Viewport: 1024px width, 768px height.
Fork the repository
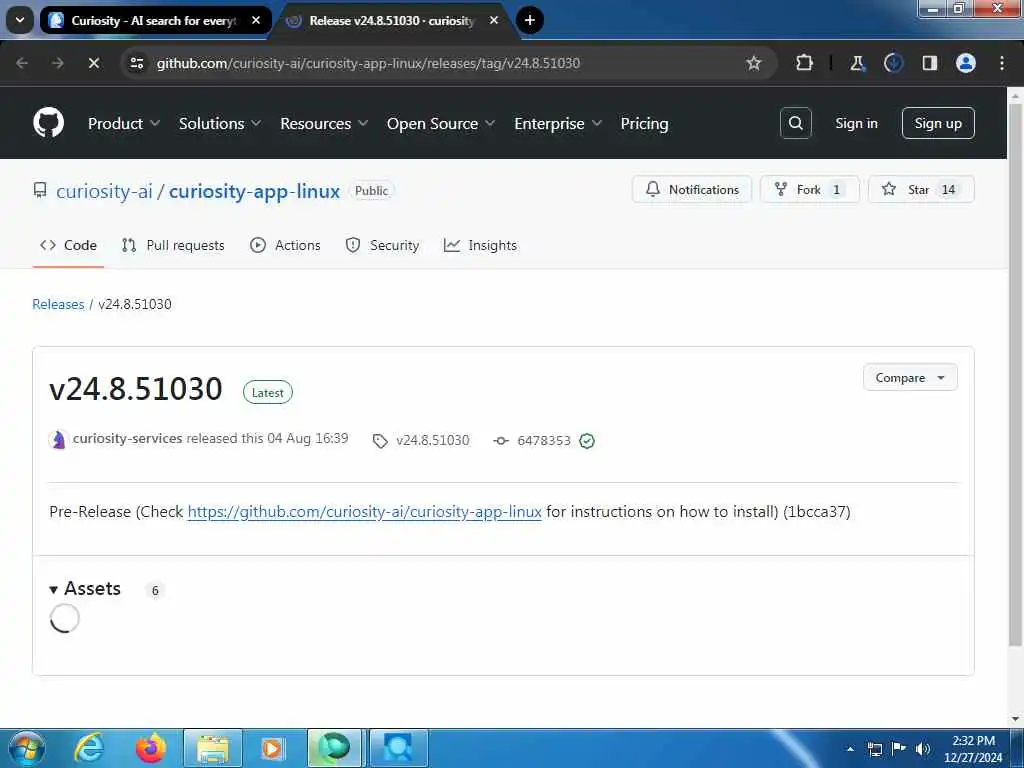810,189
